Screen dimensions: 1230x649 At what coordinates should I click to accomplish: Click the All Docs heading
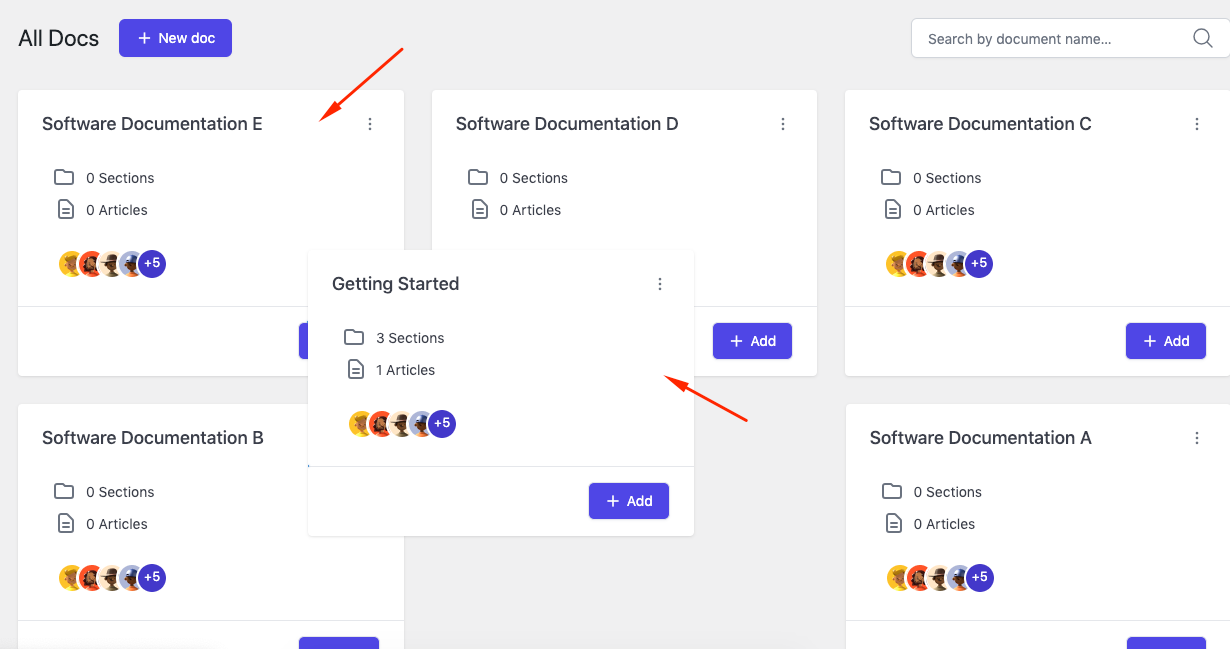coord(59,39)
